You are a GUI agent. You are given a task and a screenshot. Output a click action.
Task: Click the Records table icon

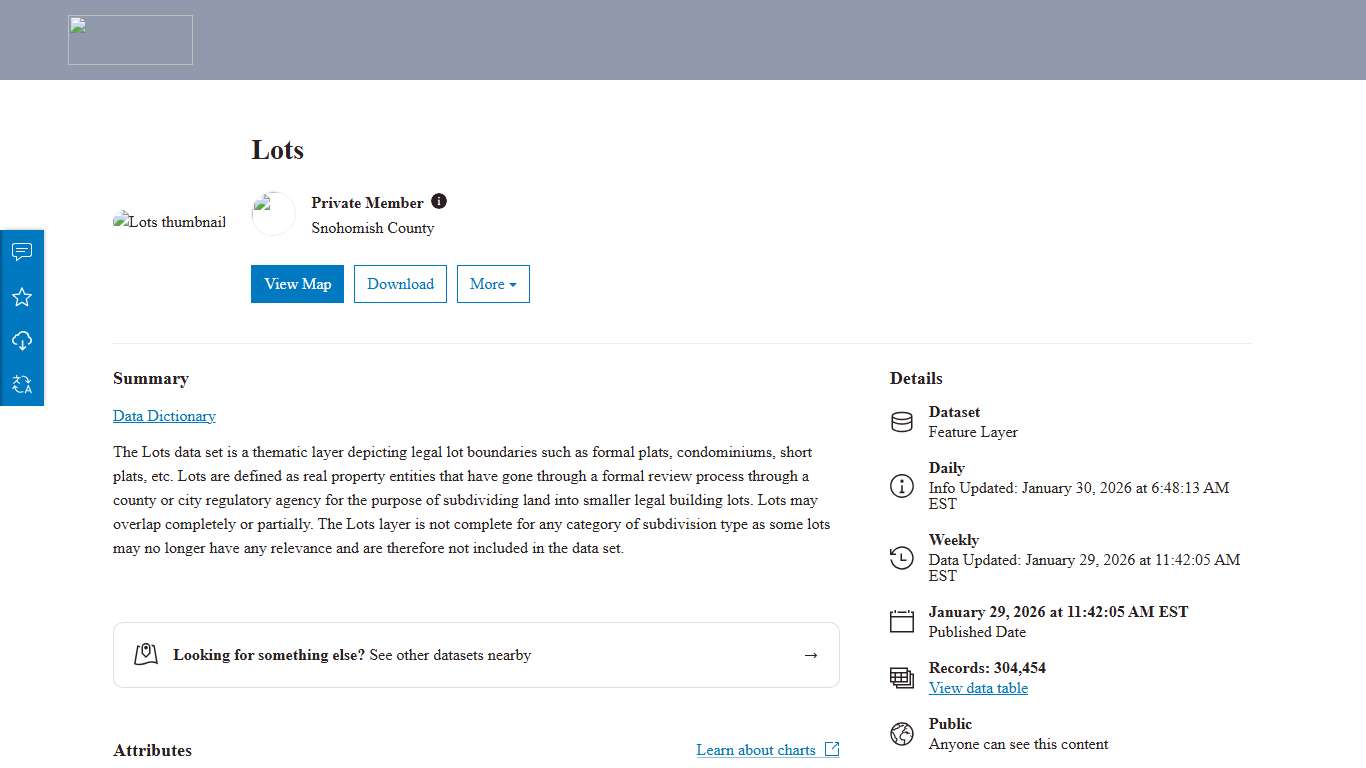click(901, 676)
